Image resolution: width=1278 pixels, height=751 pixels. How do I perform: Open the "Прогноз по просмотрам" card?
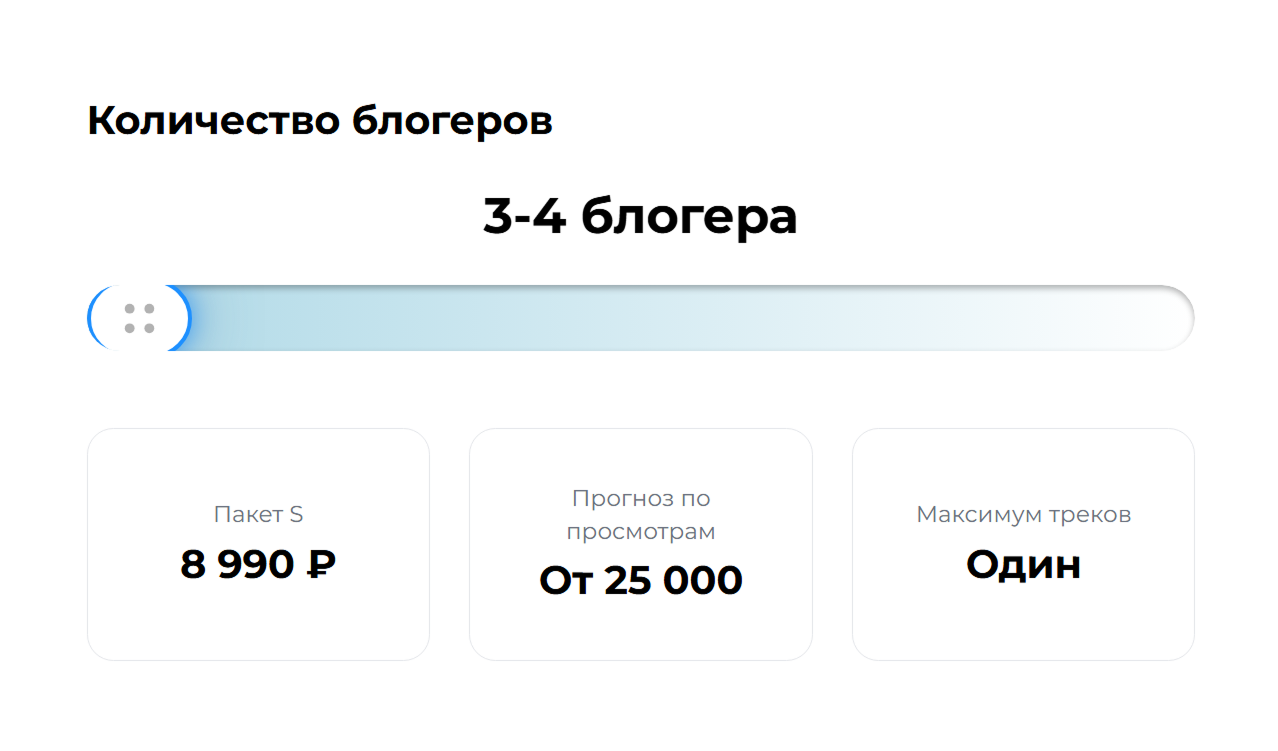[x=640, y=630]
